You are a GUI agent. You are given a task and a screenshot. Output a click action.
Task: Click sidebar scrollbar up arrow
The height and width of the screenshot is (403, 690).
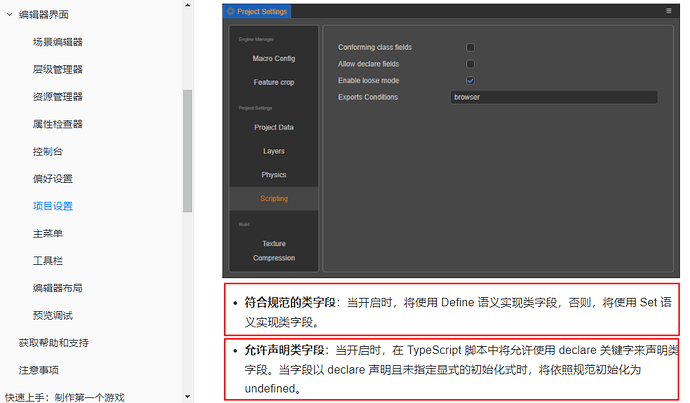[187, 5]
